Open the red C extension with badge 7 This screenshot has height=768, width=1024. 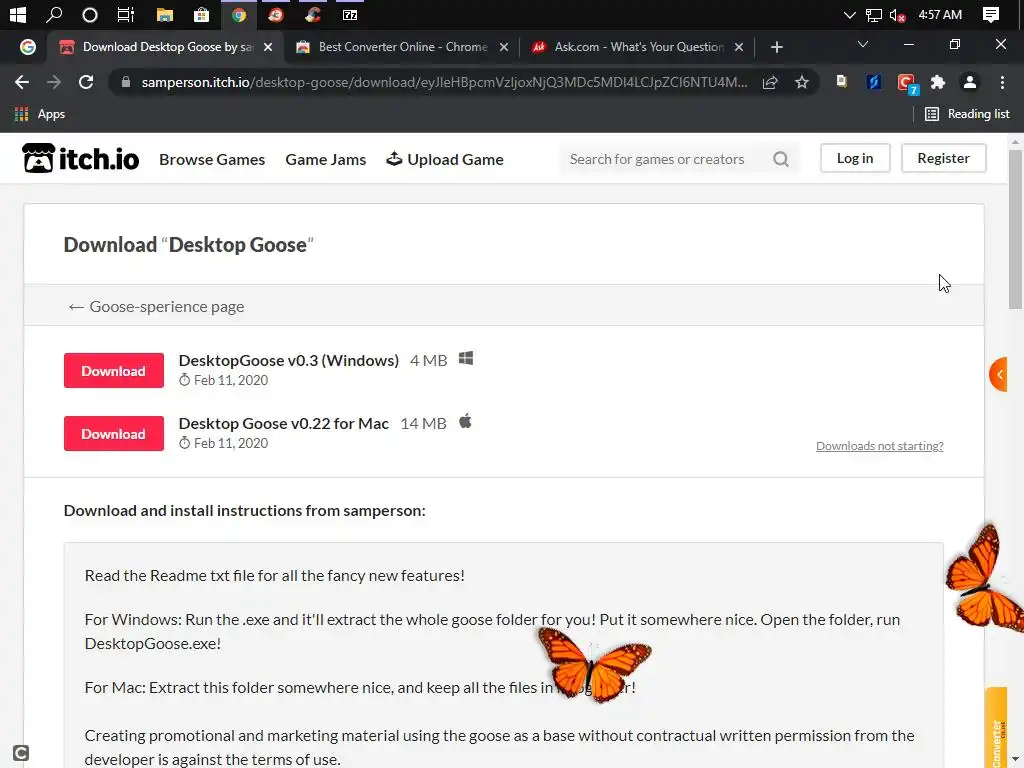pyautogui.click(x=906, y=83)
